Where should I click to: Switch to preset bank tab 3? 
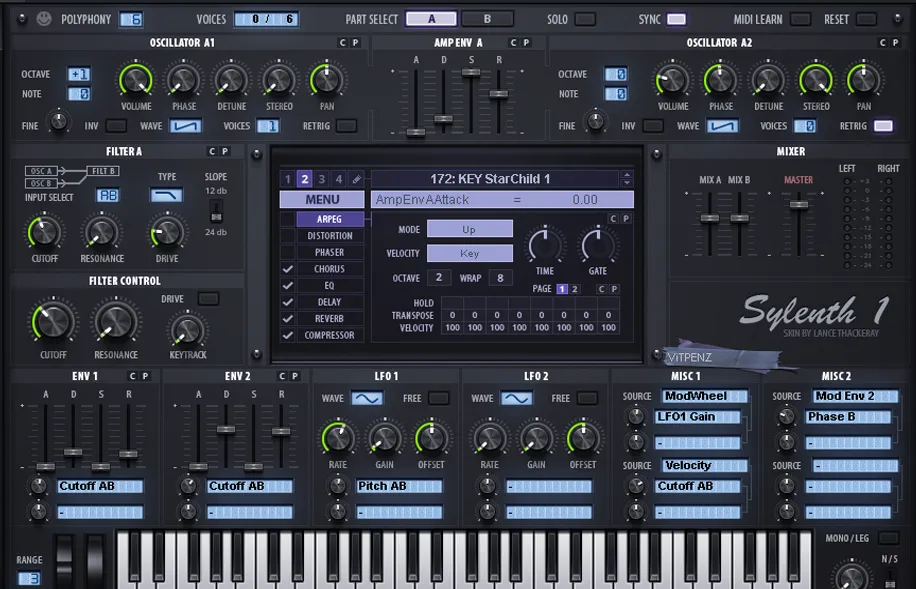click(x=321, y=179)
